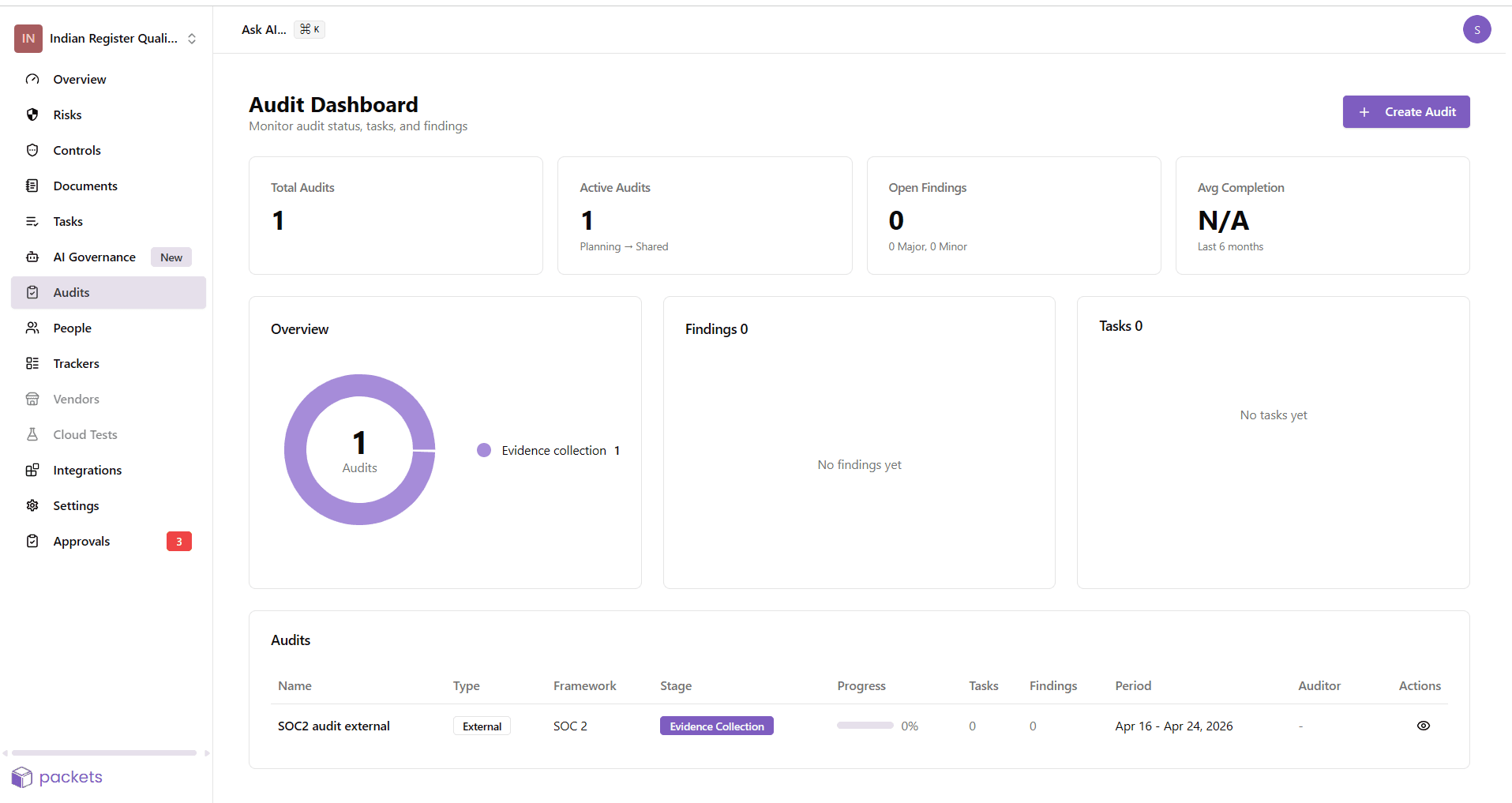The image size is (1512, 803).
Task: Click the Evidence collection purple legend dot
Action: tap(484, 450)
